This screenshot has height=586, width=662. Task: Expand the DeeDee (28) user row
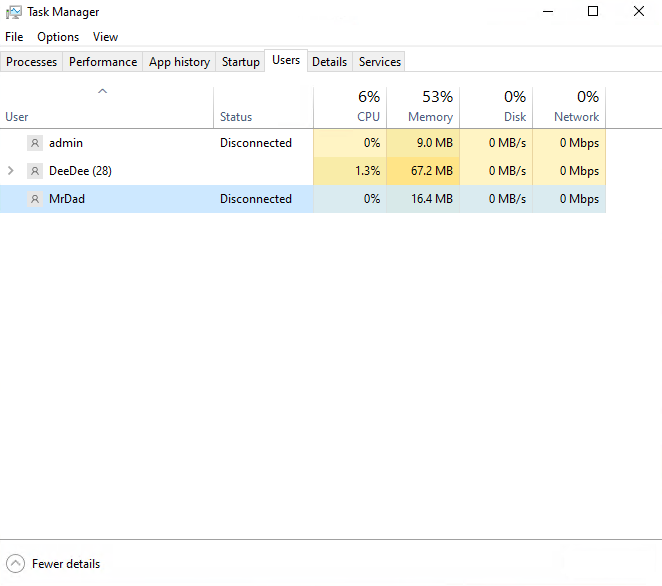11,171
